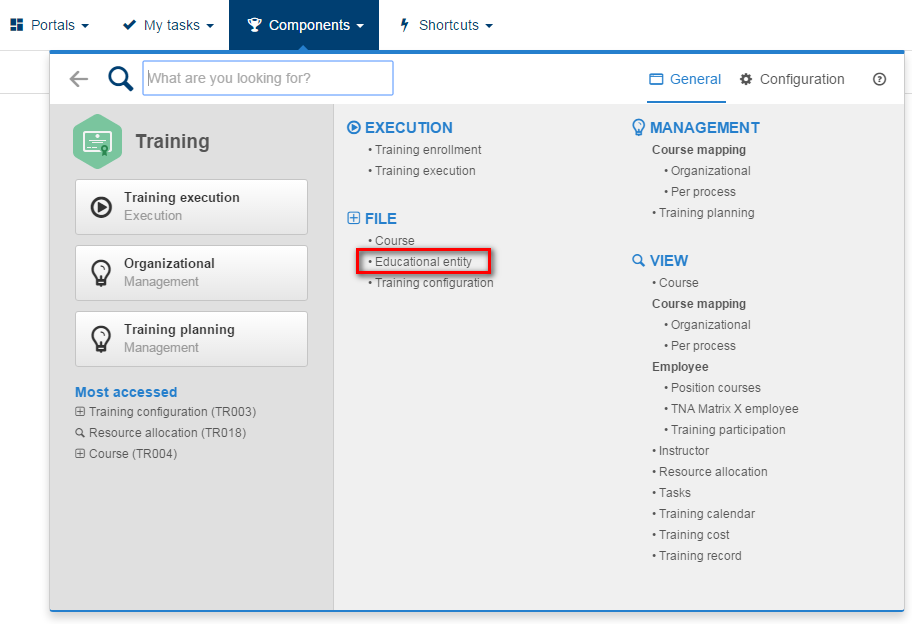Click the FILE plus-box icon
The width and height of the screenshot is (912, 624).
pos(354,218)
